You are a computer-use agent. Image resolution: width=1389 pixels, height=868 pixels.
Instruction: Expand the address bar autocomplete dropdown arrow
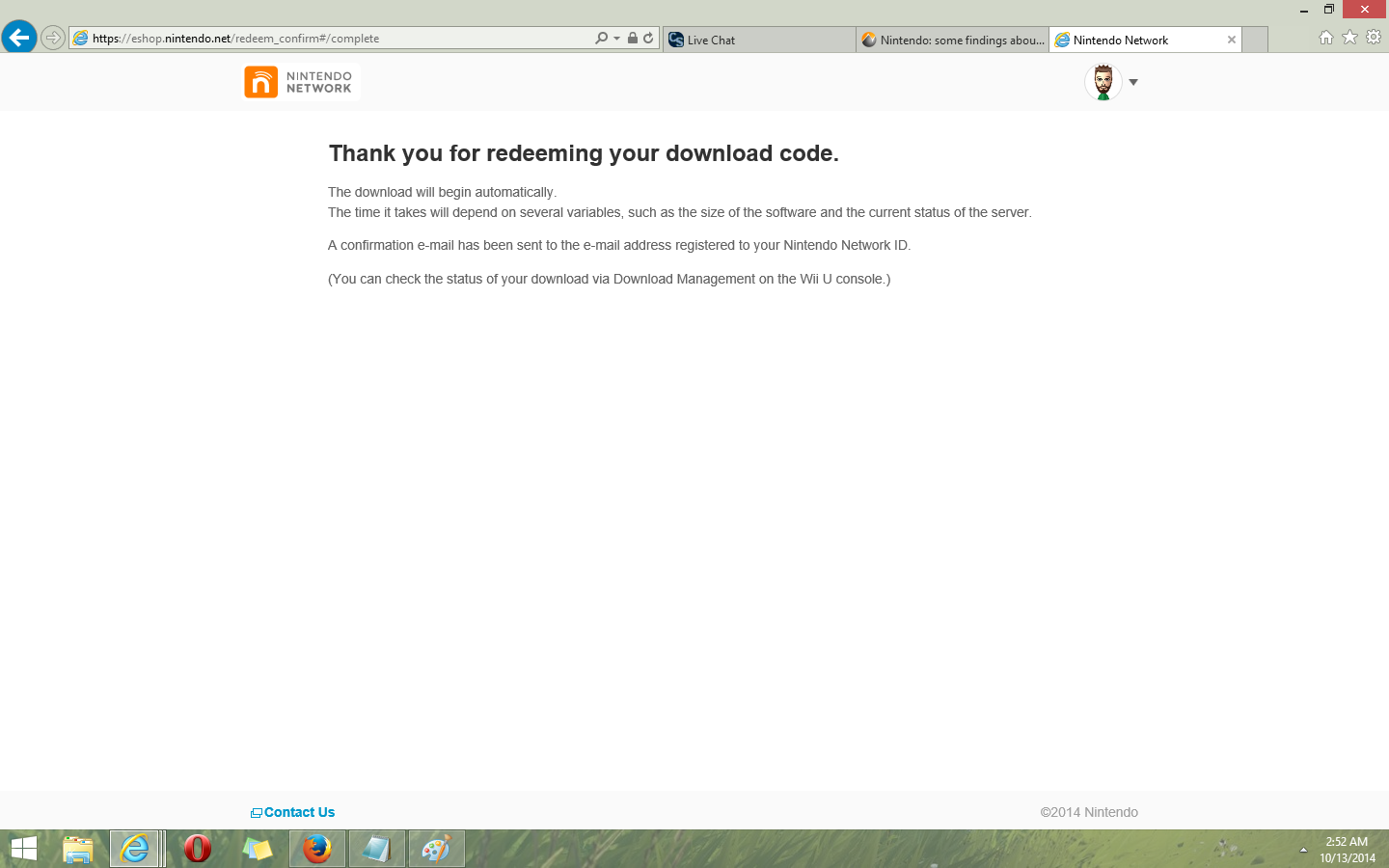click(x=616, y=39)
